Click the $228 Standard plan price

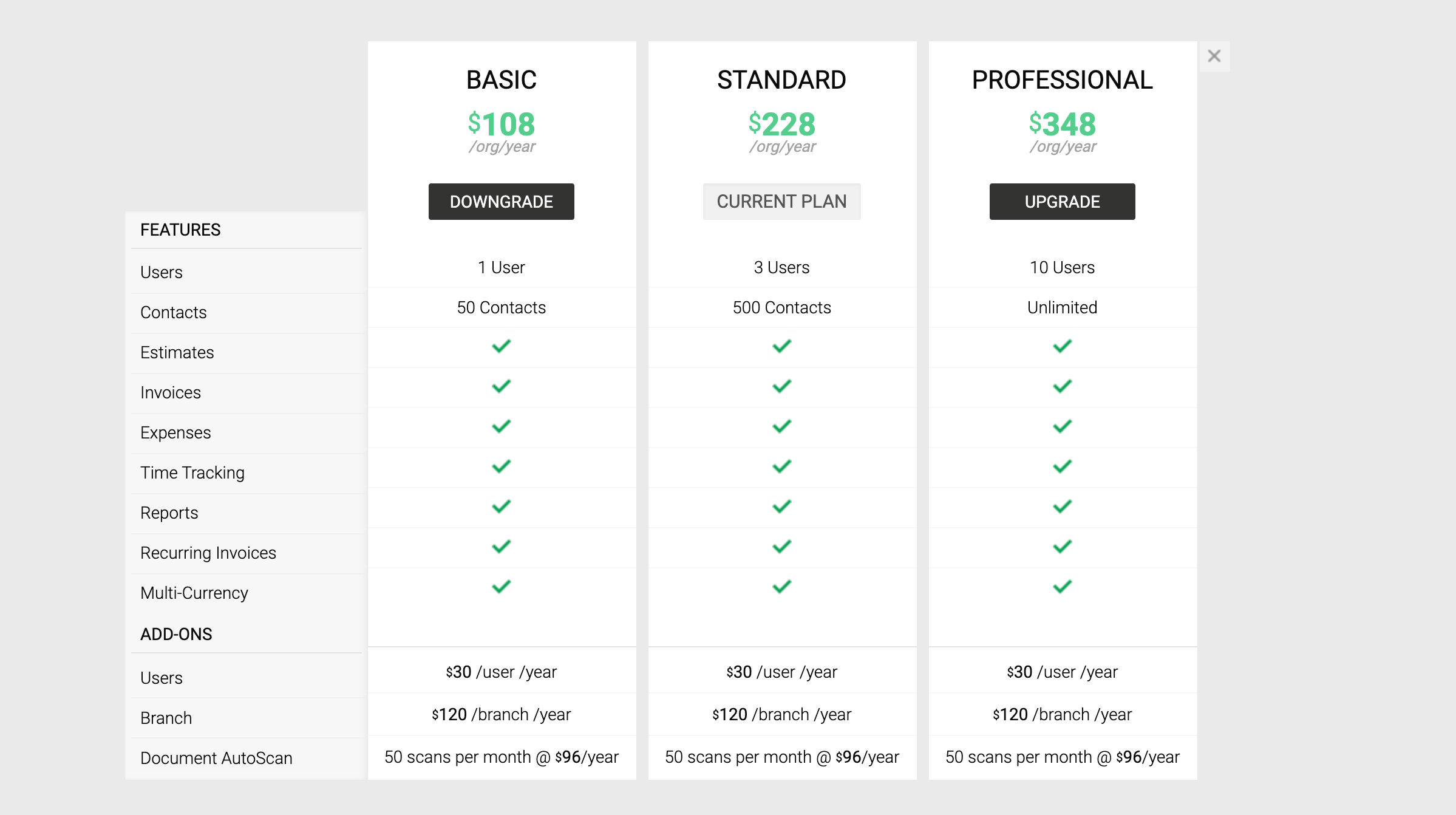coord(782,125)
